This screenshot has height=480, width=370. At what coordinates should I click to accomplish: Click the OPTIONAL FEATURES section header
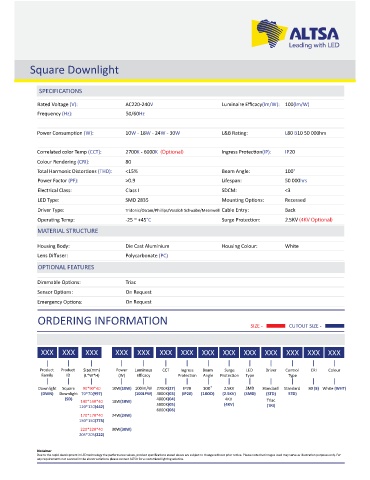tap(66, 267)
